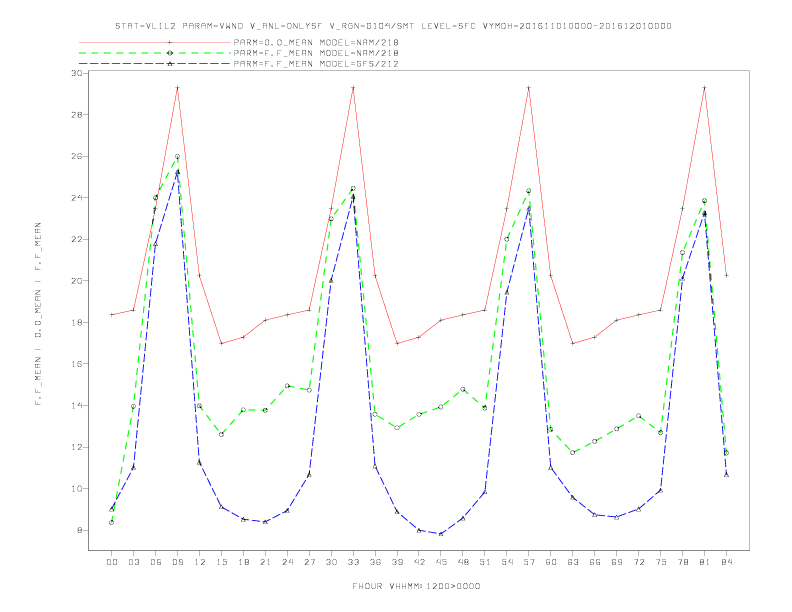Click x-axis tick label 21
Image resolution: width=792 pixels, height=612 pixels.
[265, 562]
